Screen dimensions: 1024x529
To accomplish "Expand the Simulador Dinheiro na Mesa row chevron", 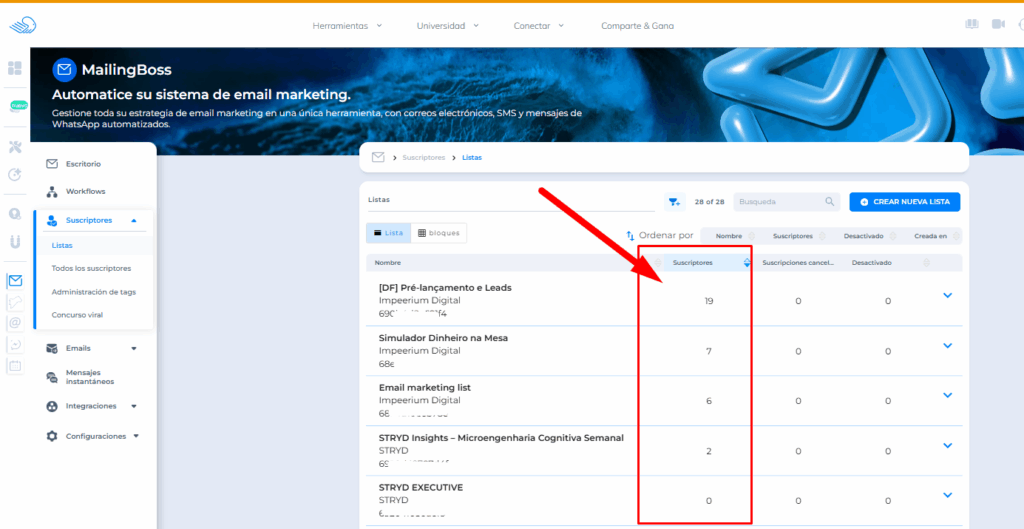I will 948,345.
